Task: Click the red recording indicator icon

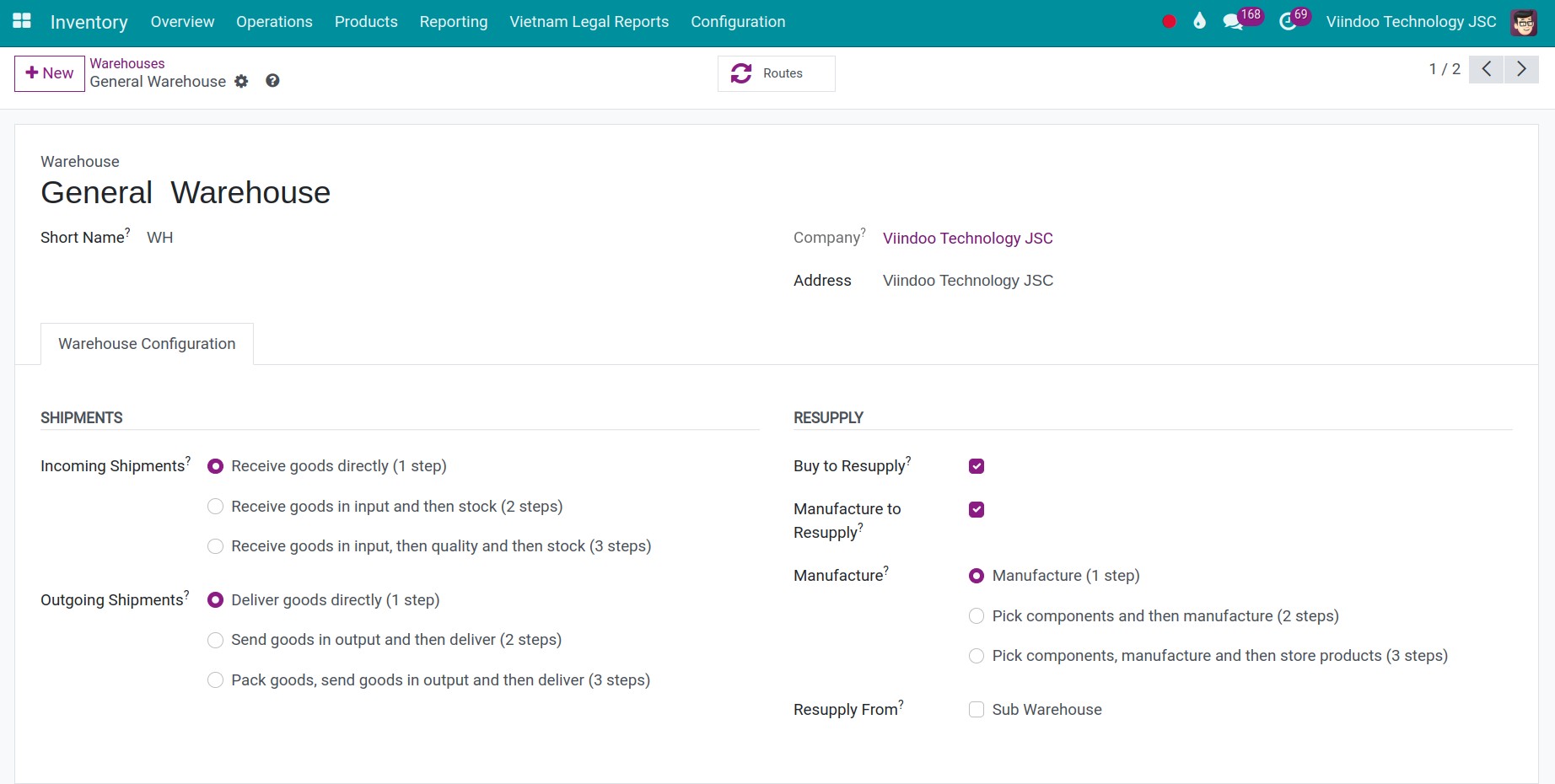Action: (1169, 23)
